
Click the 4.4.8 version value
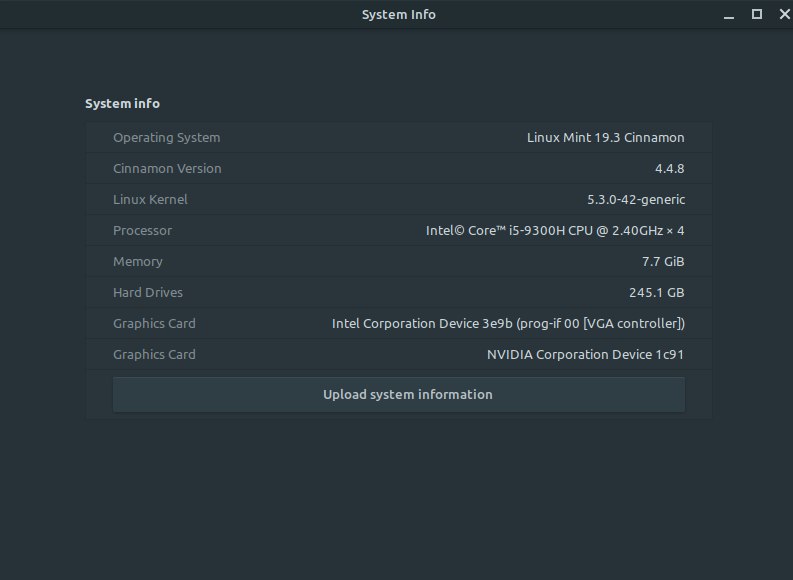[x=670, y=168]
